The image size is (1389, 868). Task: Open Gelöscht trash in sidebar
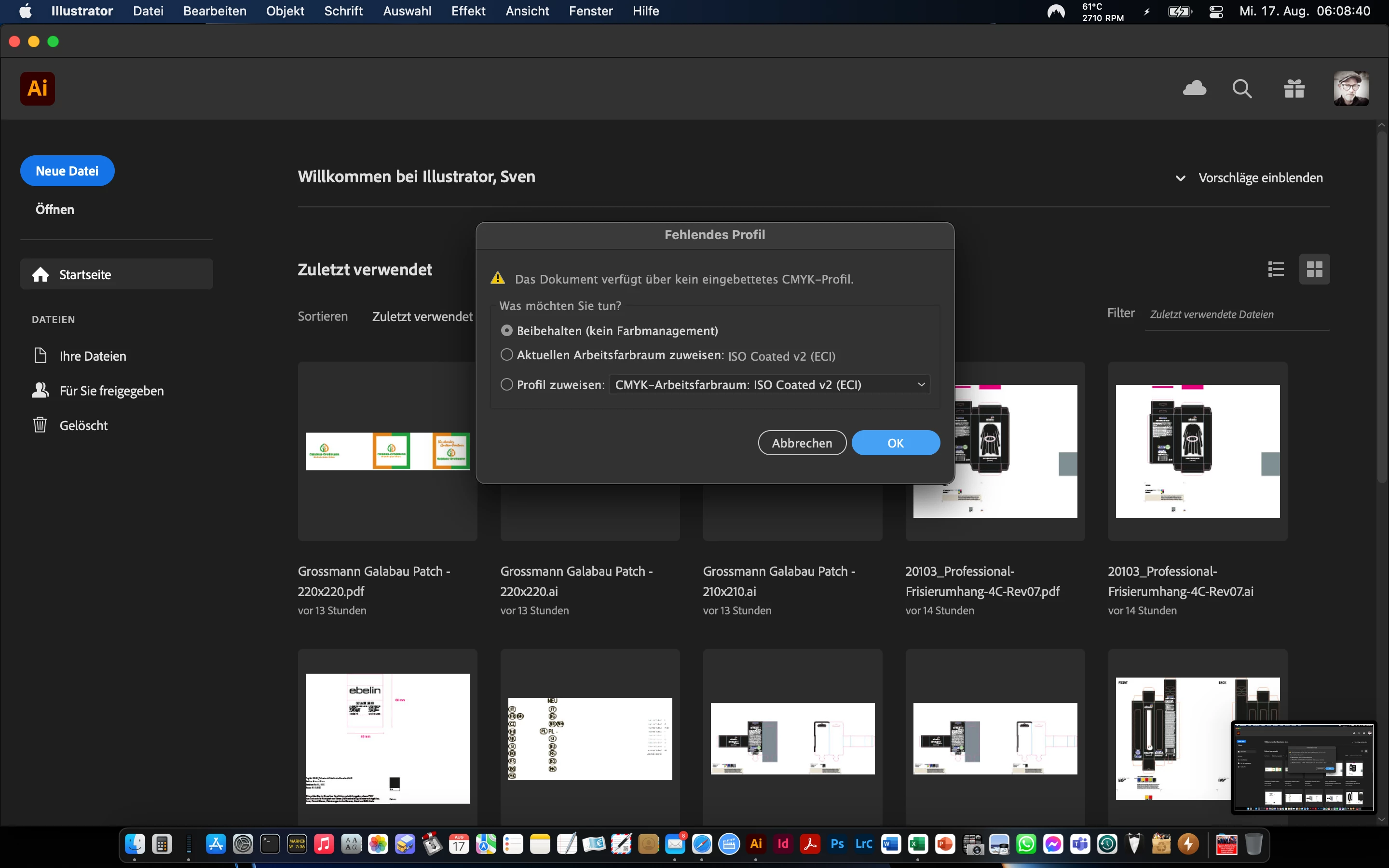[83, 425]
